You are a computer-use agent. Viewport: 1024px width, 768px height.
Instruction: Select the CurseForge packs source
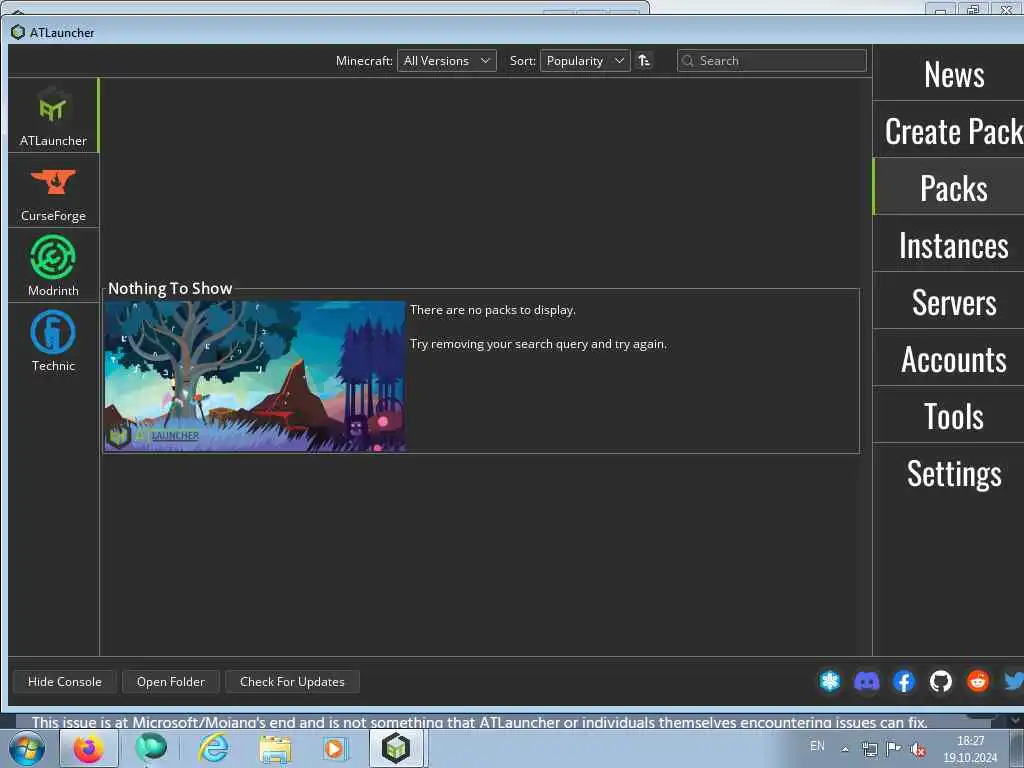click(53, 191)
